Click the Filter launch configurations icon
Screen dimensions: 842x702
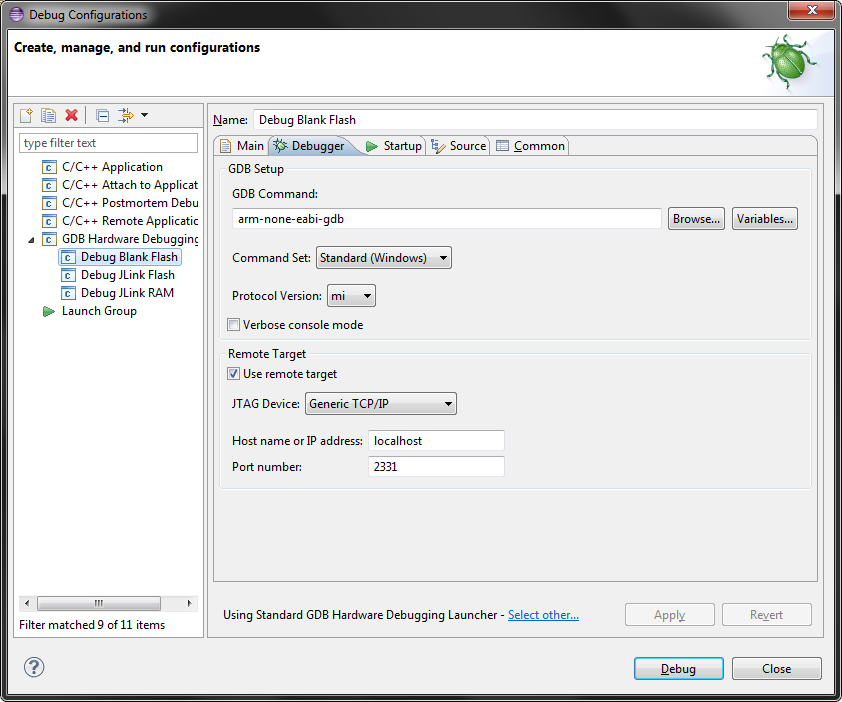pos(128,115)
